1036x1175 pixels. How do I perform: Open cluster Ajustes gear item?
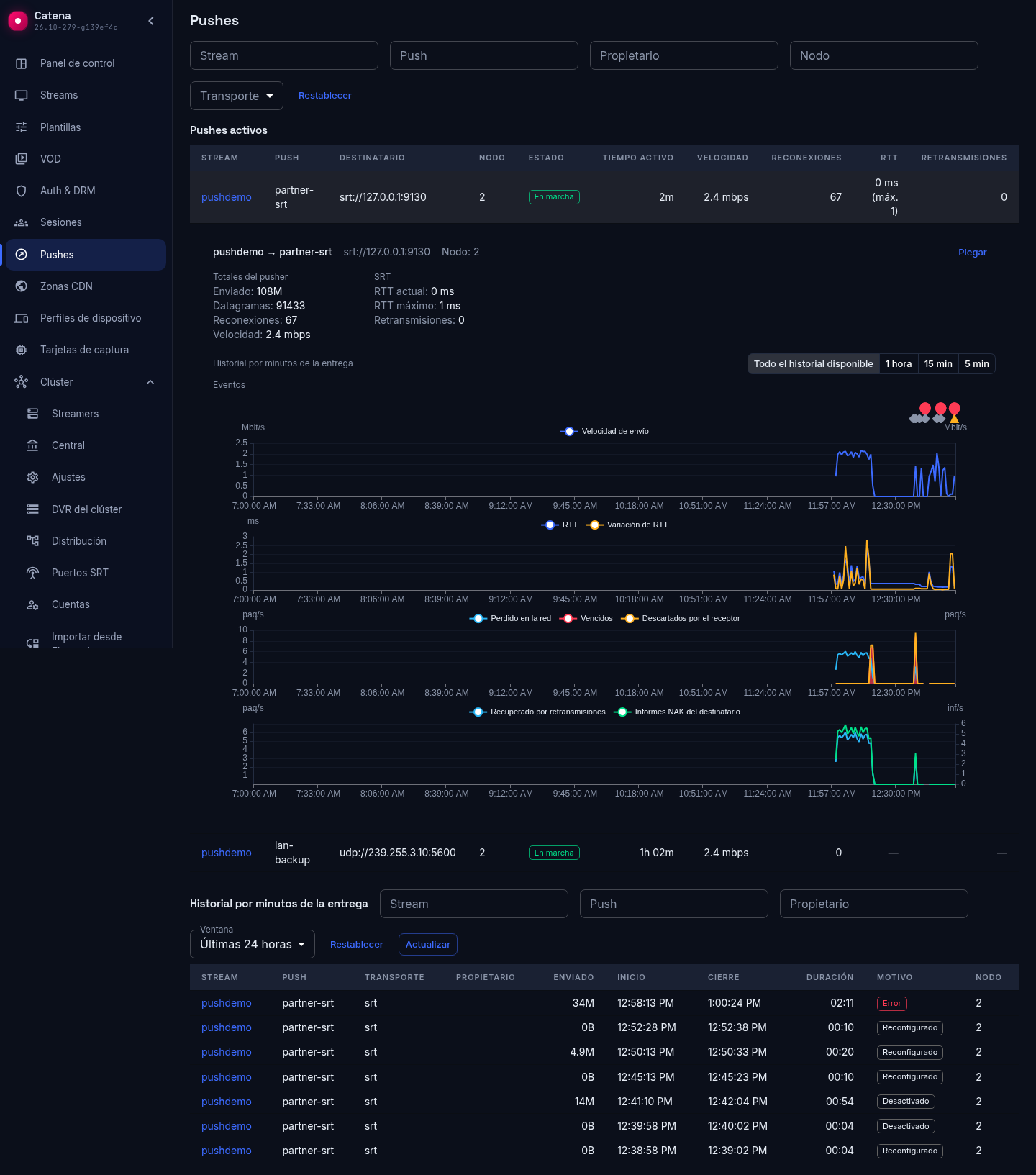pyautogui.click(x=86, y=477)
